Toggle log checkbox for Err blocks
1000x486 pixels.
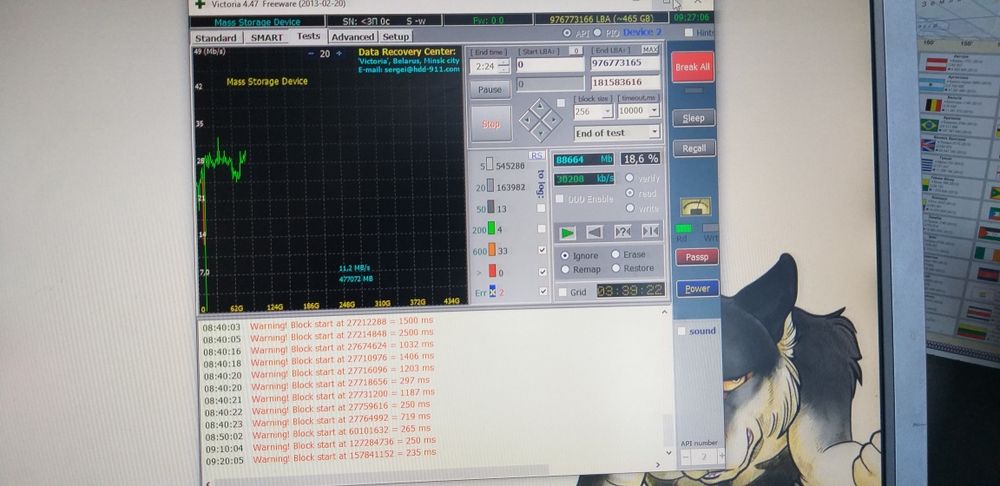pyautogui.click(x=543, y=291)
